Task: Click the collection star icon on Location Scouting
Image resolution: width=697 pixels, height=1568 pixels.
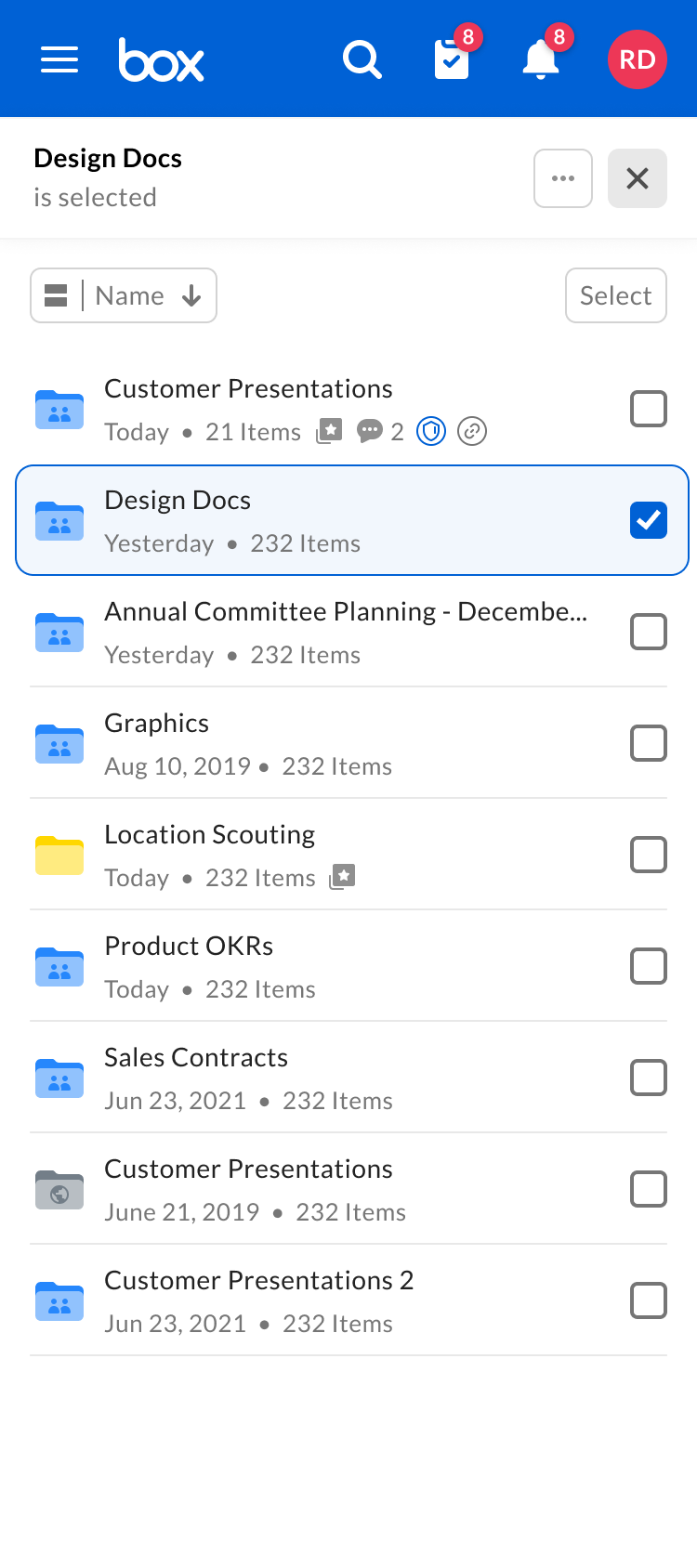Action: pyautogui.click(x=343, y=877)
